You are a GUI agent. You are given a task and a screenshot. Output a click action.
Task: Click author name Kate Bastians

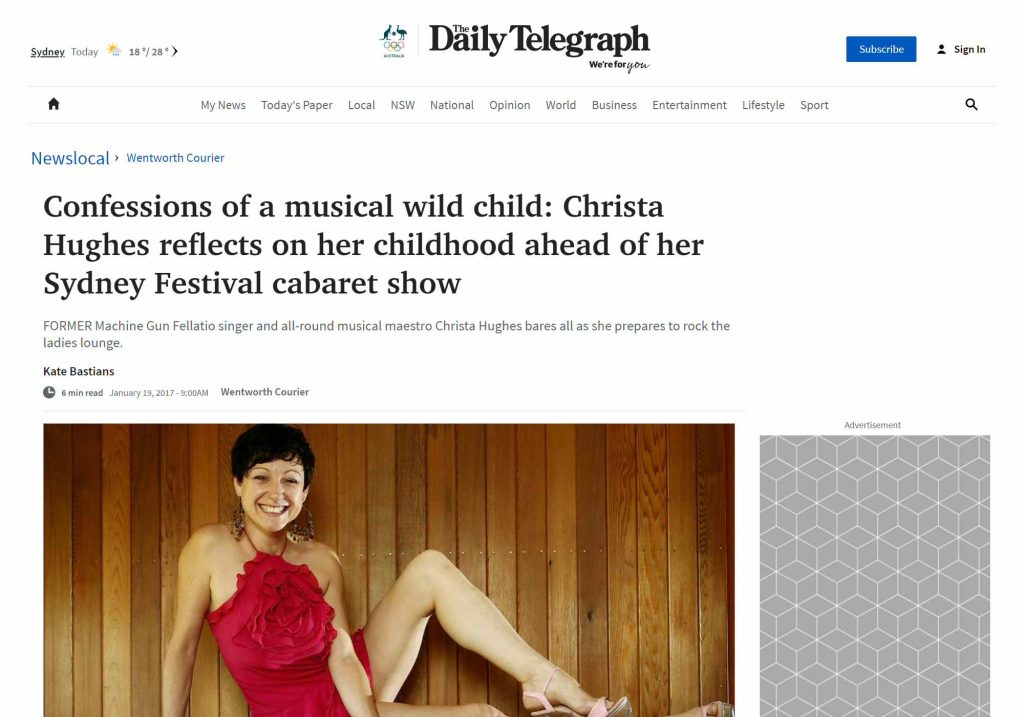click(x=78, y=371)
